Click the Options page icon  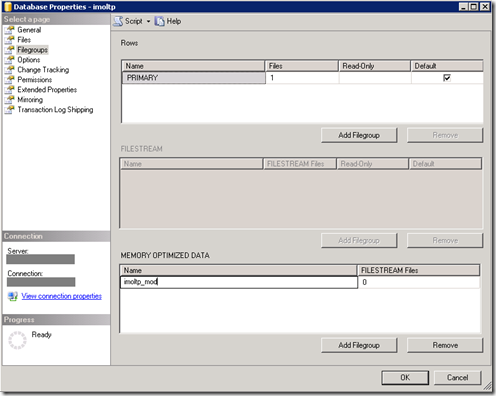point(9,60)
